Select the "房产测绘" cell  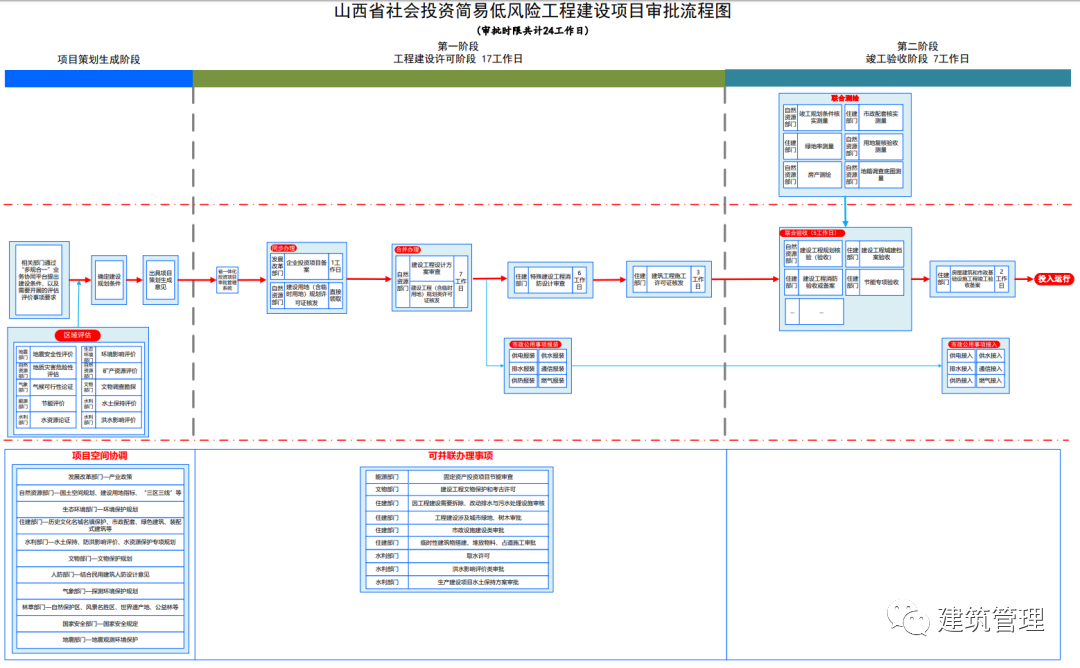(819, 175)
